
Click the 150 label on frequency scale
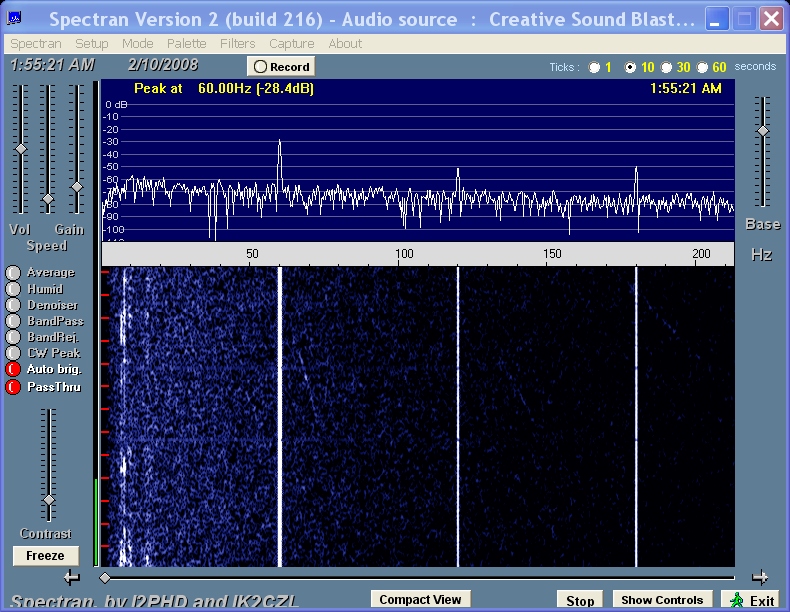pyautogui.click(x=552, y=253)
